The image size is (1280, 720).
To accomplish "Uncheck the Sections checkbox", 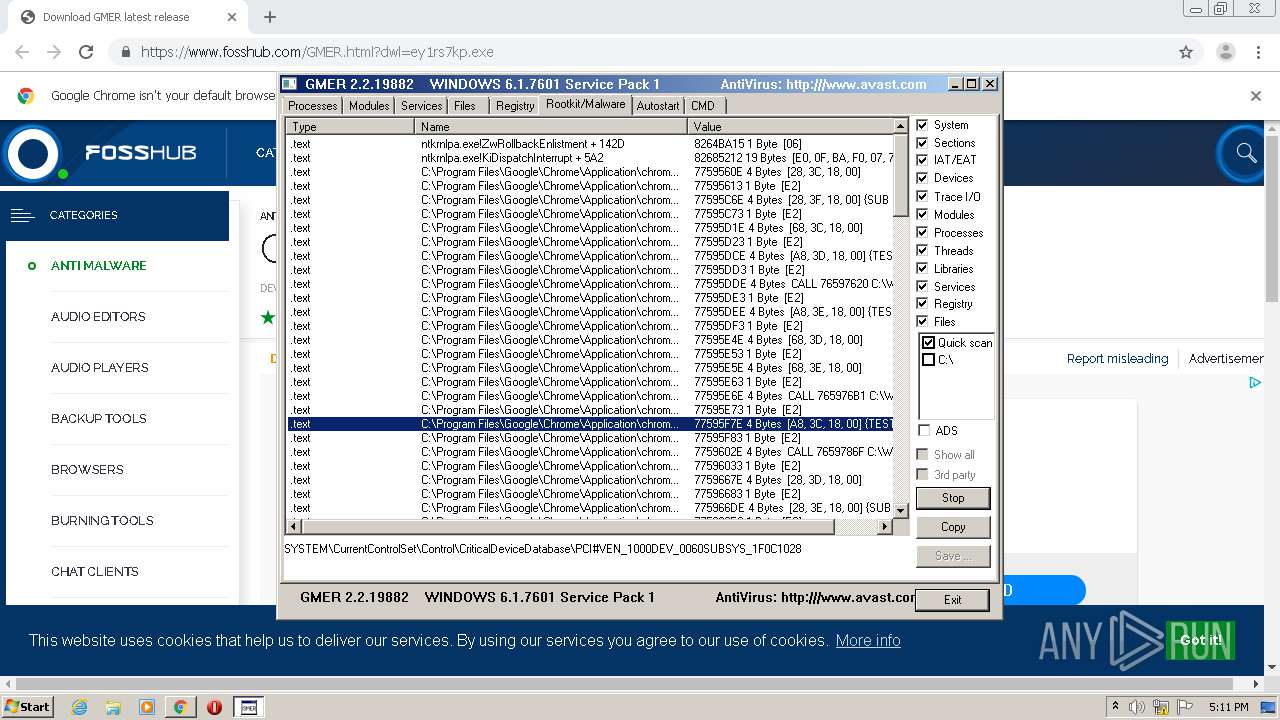I will tap(922, 143).
